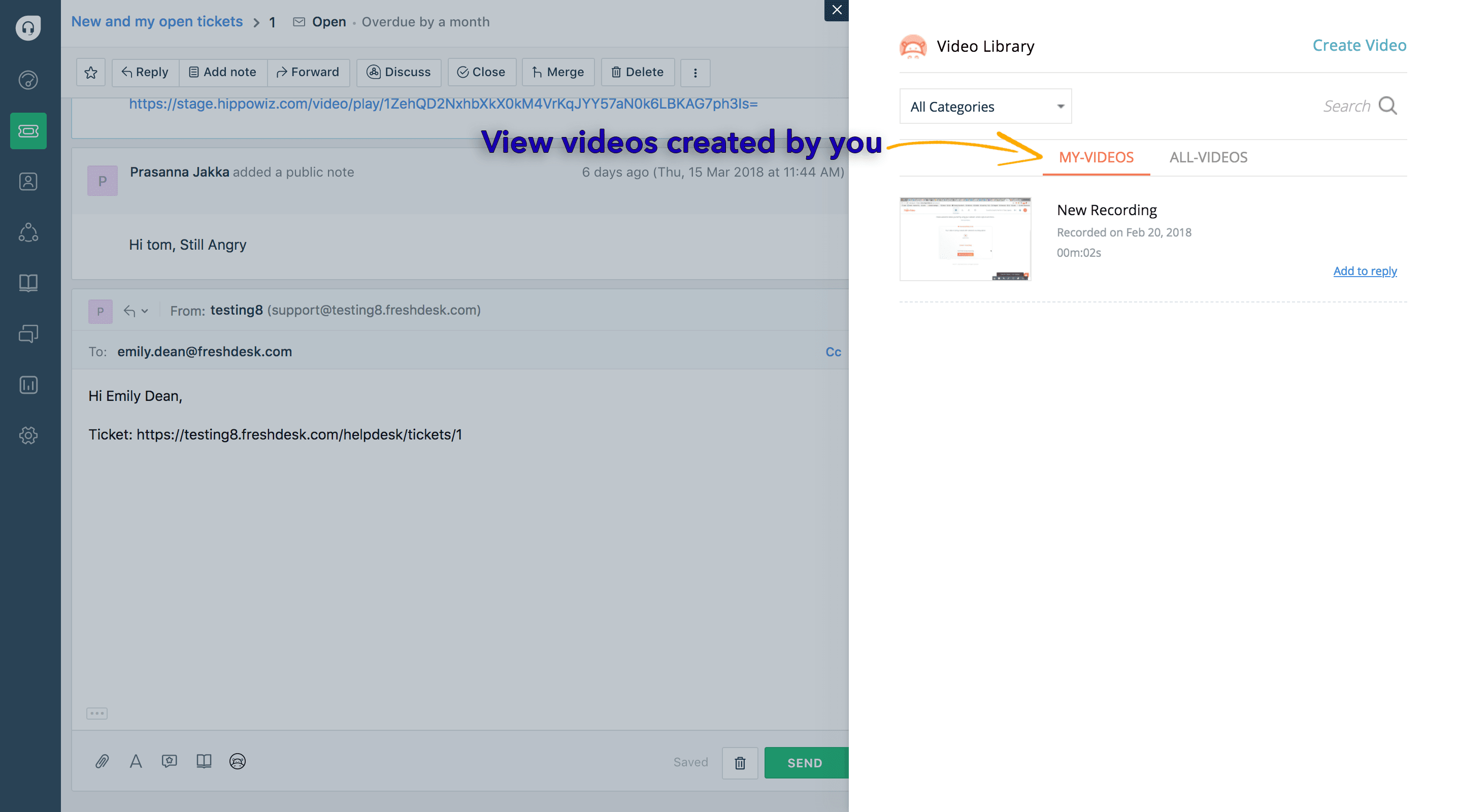Click the SEND button
Image resolution: width=1458 pixels, height=812 pixels.
point(804,762)
